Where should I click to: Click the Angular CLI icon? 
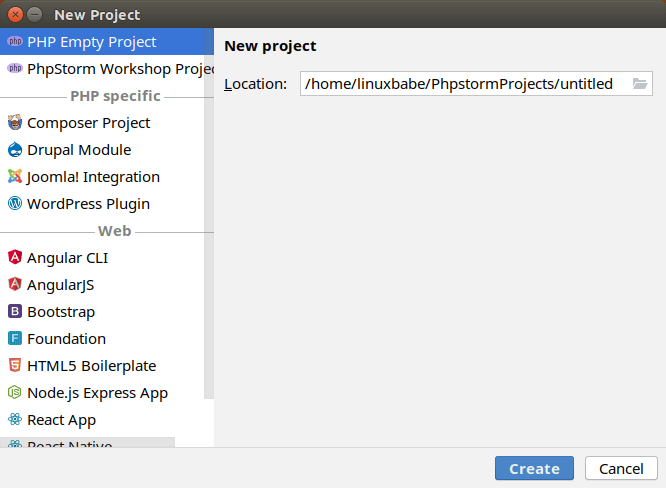pyautogui.click(x=15, y=258)
